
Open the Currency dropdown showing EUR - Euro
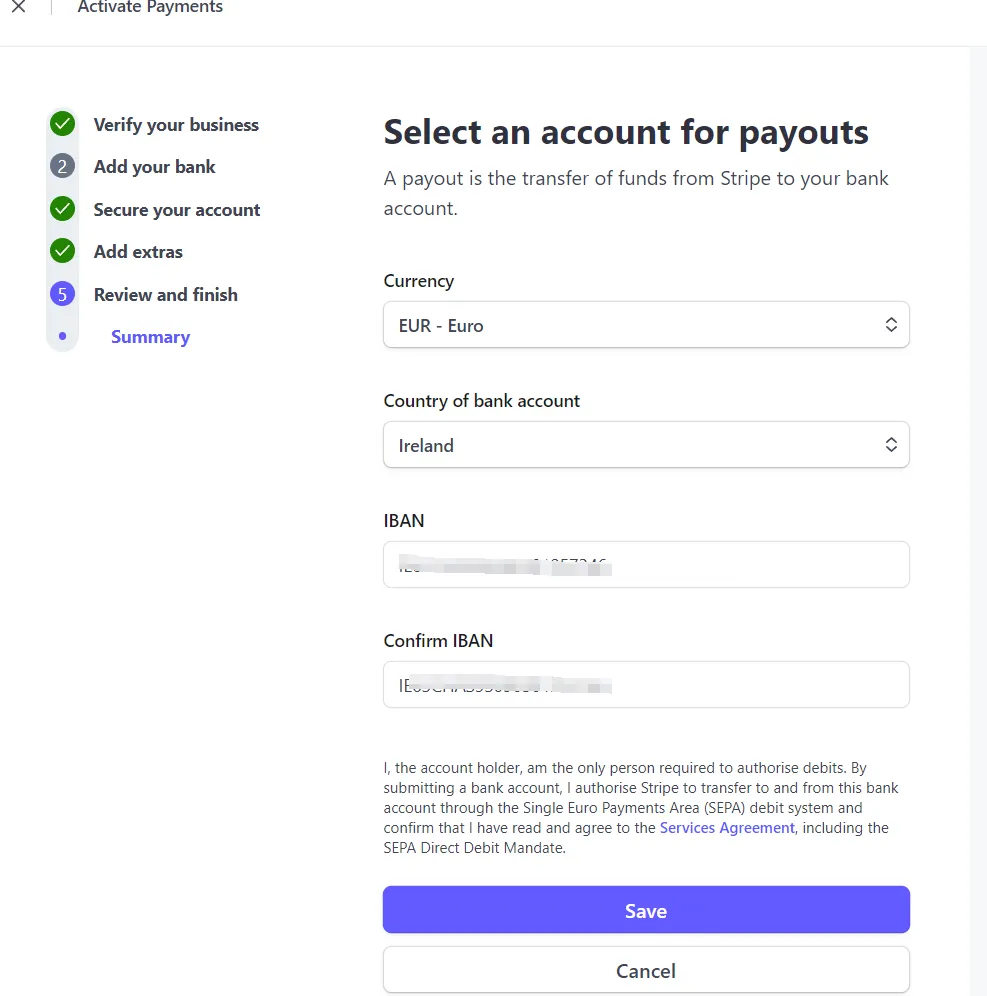[x=646, y=325]
